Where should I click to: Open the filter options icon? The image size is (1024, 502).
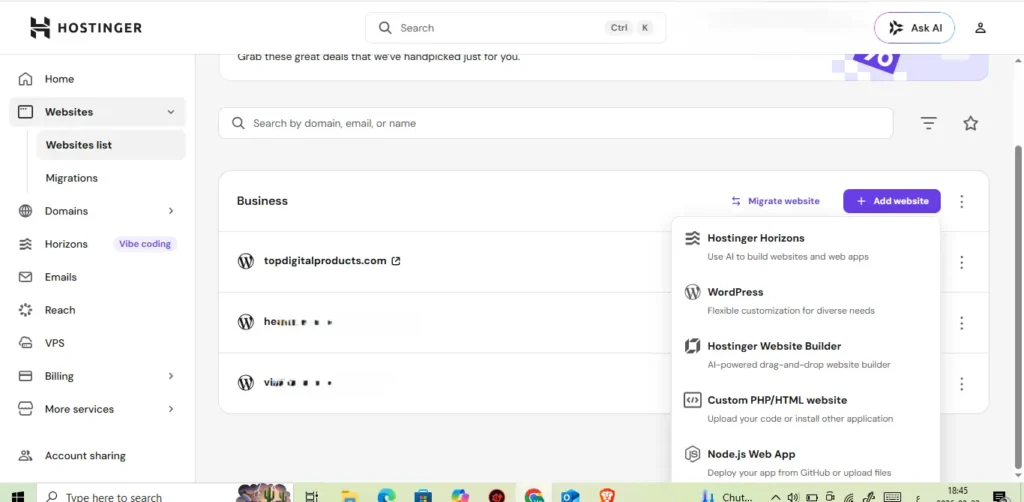click(928, 123)
